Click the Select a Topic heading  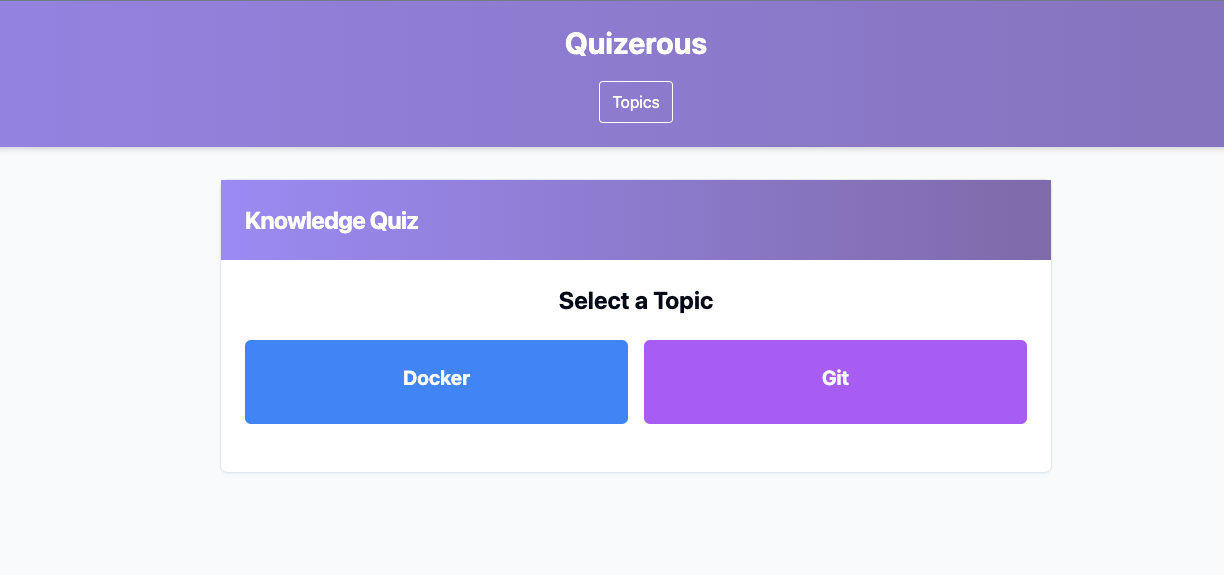[636, 301]
